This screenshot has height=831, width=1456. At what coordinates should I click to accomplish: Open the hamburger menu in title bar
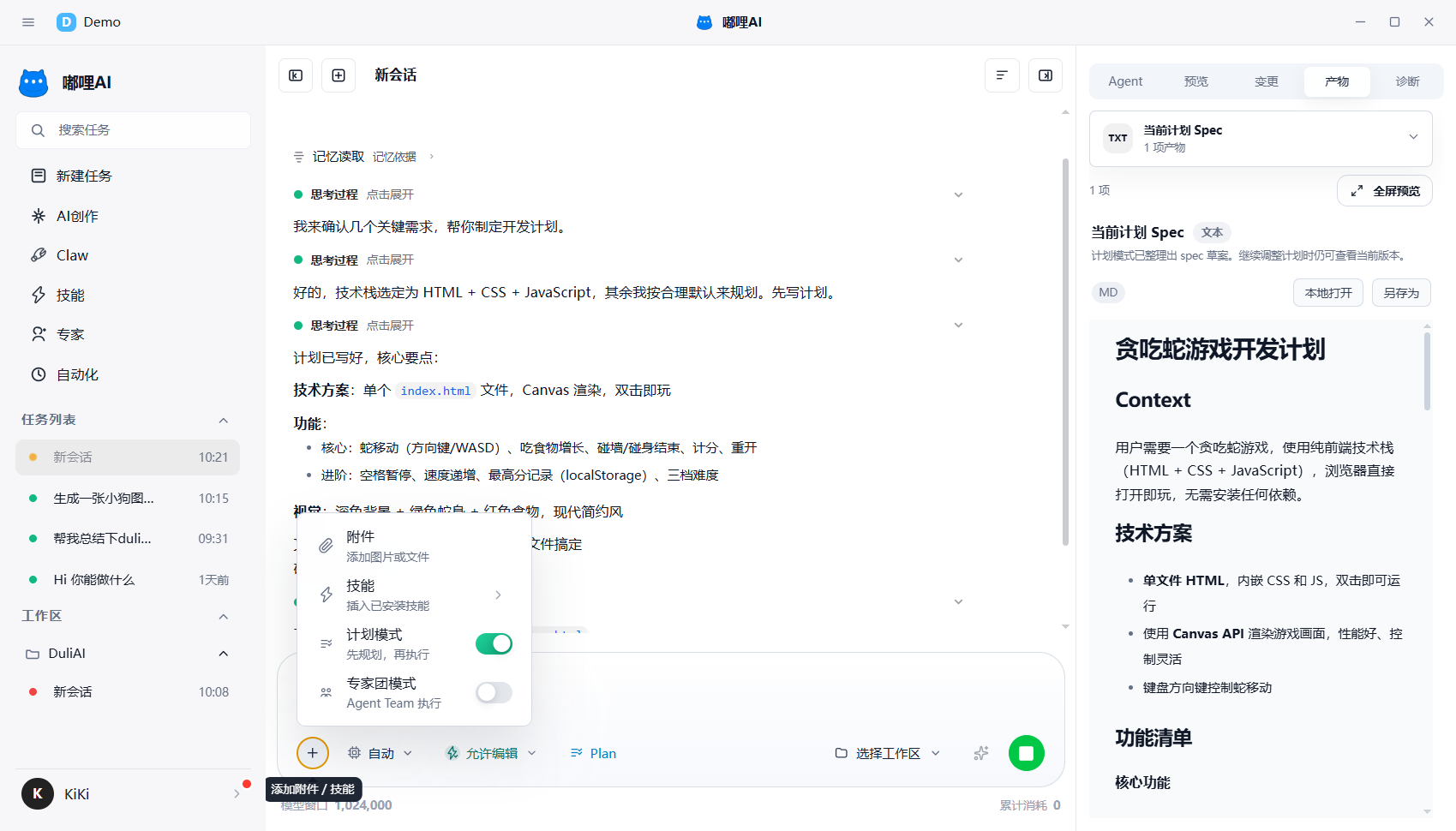coord(28,22)
